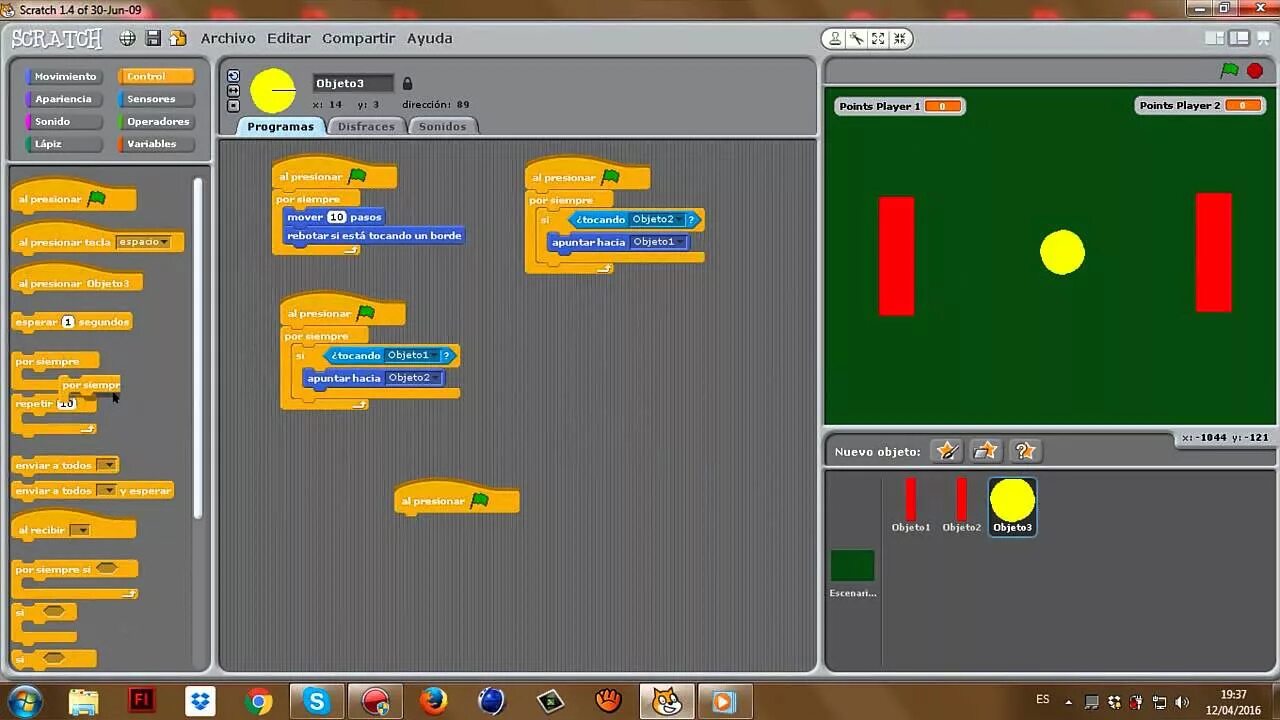Switch to small stage view mode

tap(1215, 38)
